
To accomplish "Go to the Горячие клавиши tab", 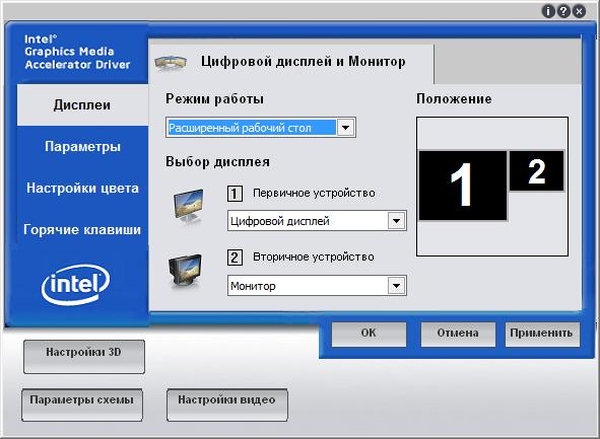I will pos(82,229).
